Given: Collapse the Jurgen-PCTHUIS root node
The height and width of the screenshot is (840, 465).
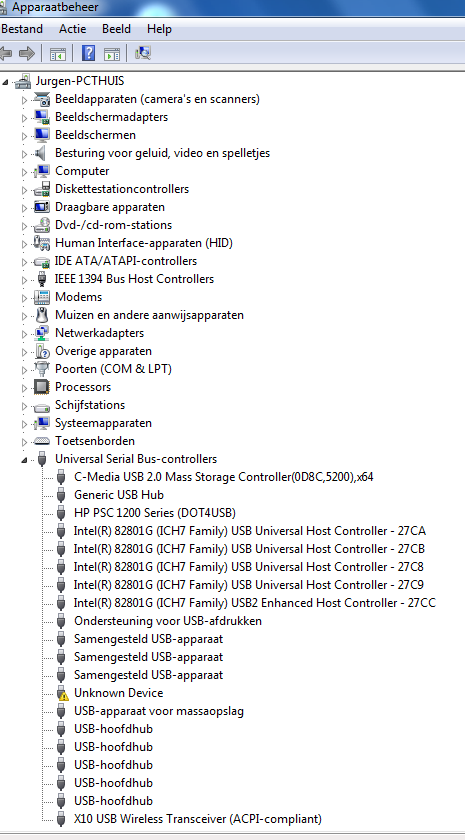Looking at the screenshot, I should click(5, 82).
